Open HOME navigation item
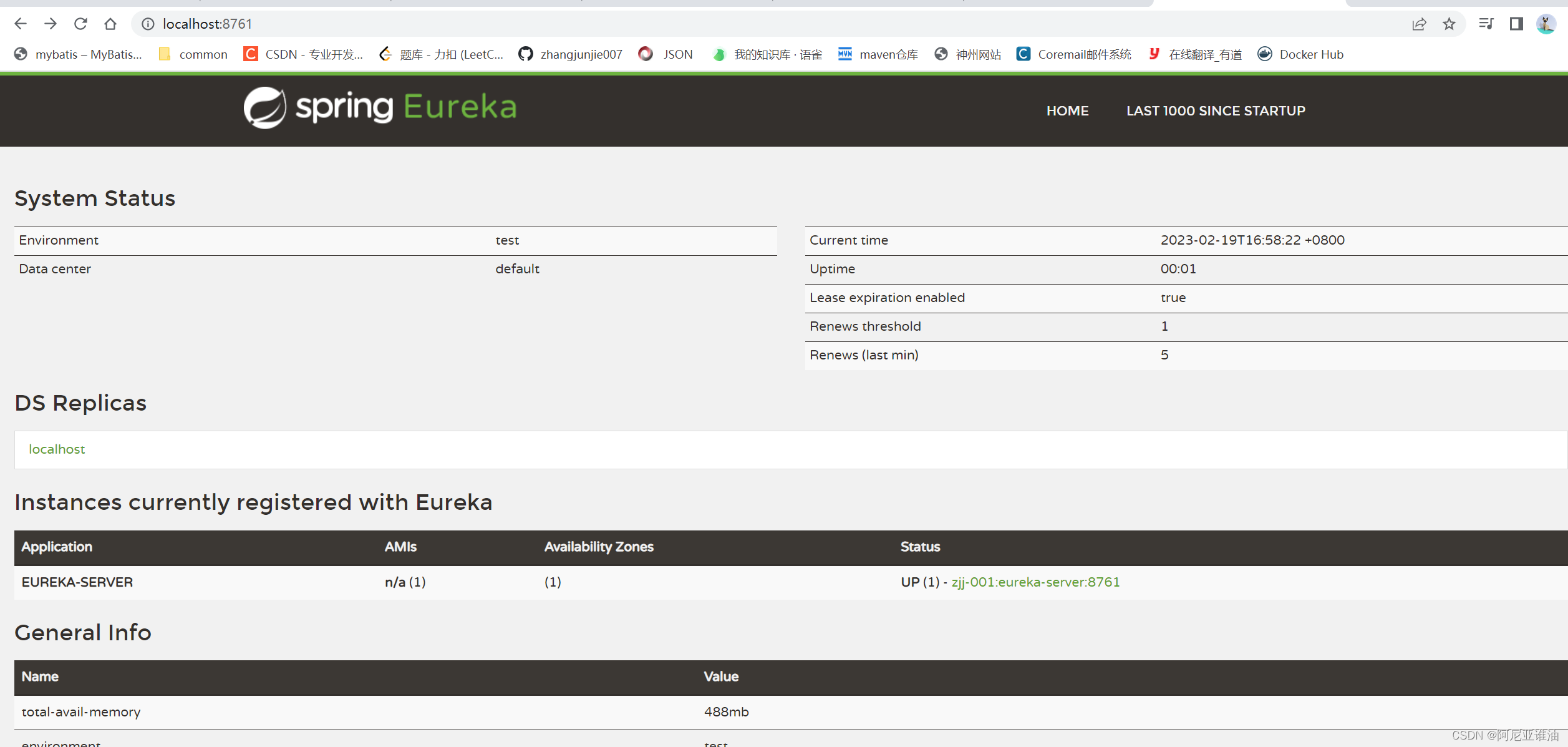Image resolution: width=1568 pixels, height=747 pixels. tap(1067, 110)
